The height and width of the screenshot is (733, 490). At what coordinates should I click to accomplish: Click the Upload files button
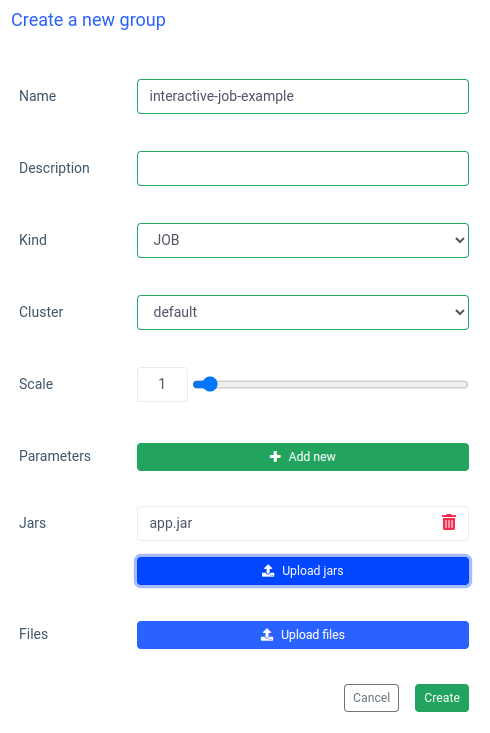(x=303, y=635)
